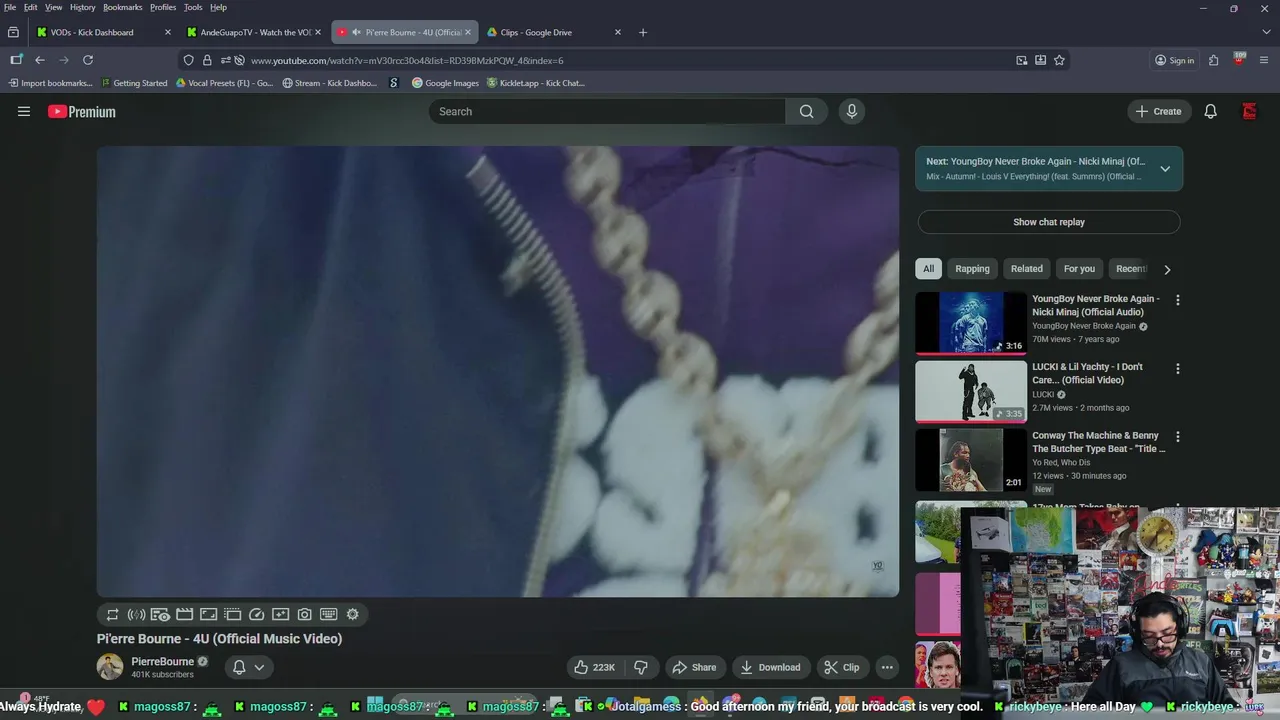Open the PierreBourne channel name link

[162, 661]
